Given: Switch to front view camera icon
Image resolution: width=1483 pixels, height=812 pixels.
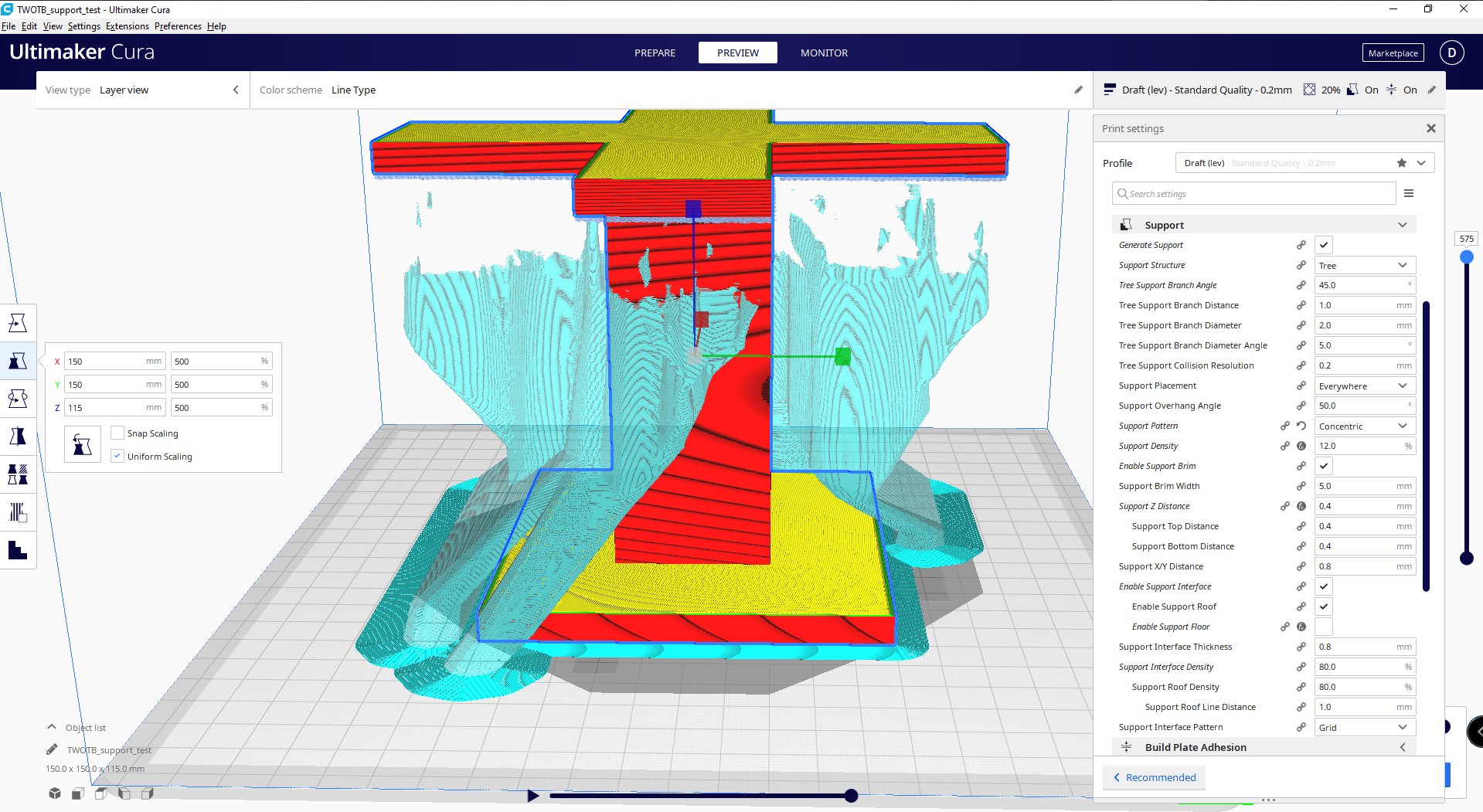Looking at the screenshot, I should point(78,793).
